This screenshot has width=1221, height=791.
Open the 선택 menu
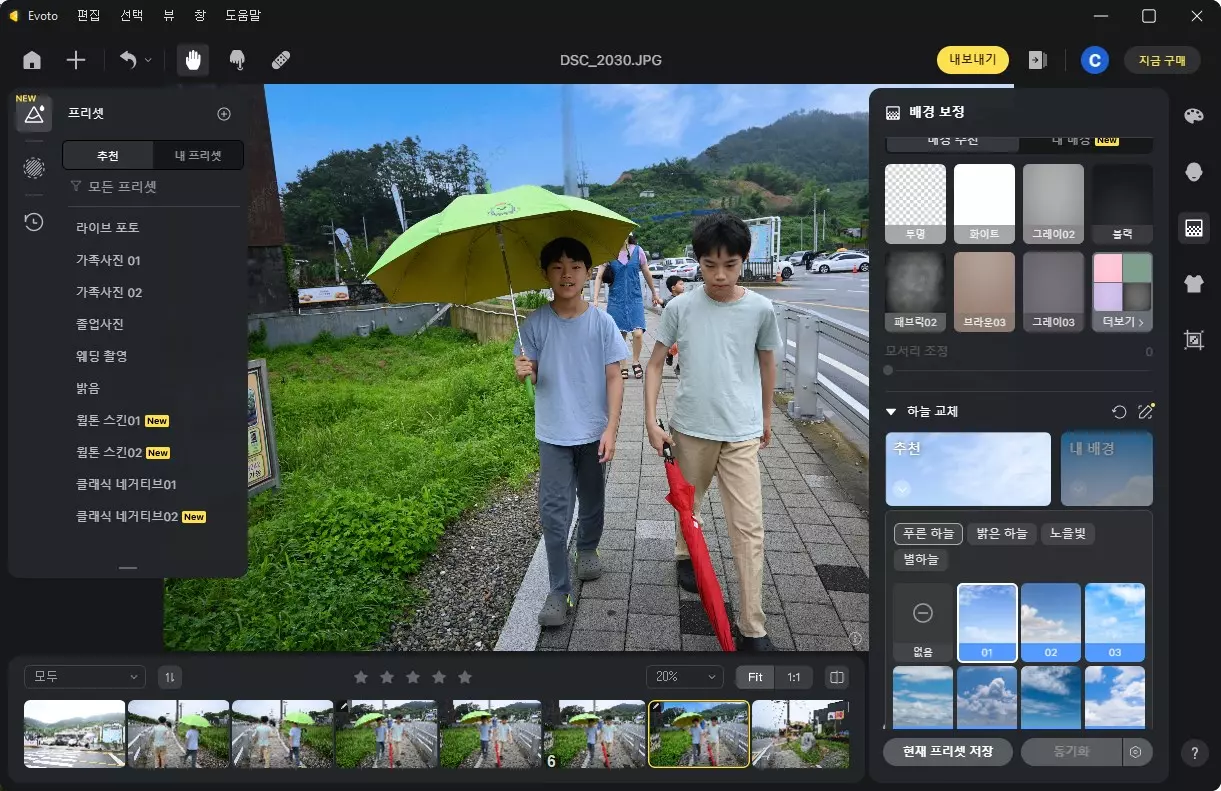[131, 16]
